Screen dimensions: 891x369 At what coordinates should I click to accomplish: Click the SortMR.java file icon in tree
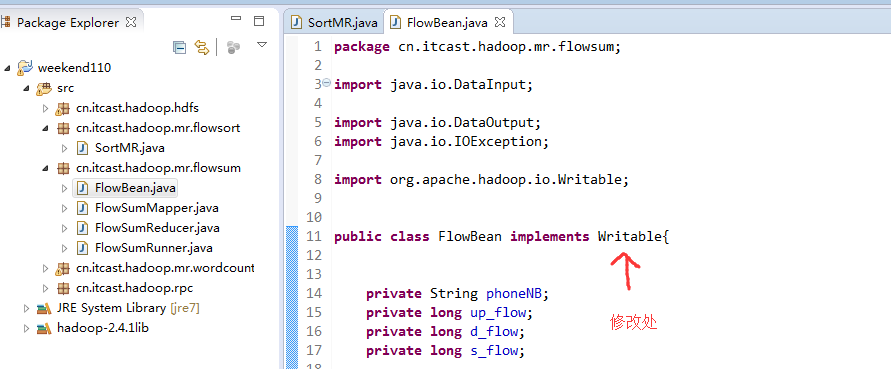82,148
